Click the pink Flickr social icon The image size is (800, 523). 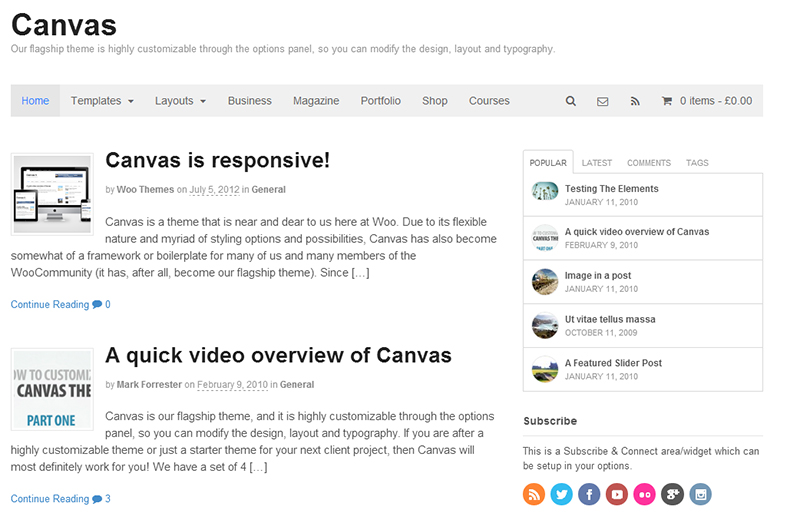click(644, 494)
